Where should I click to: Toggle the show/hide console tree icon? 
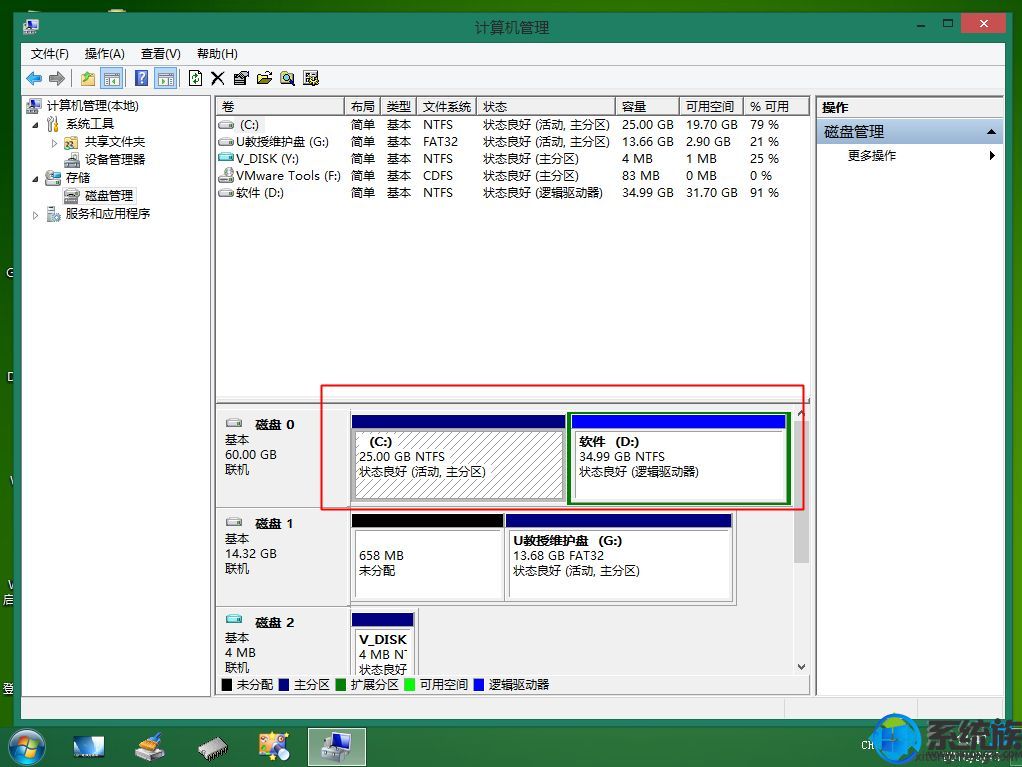[x=112, y=79]
